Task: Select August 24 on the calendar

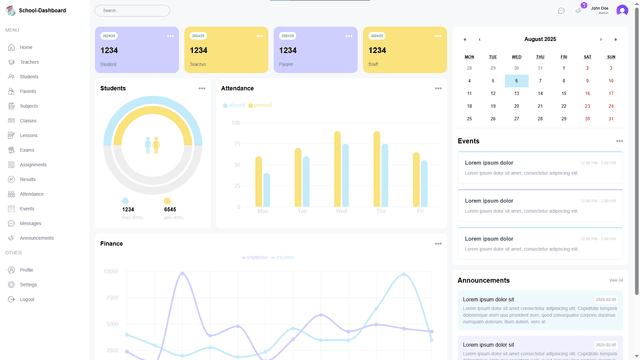Action: (611, 106)
